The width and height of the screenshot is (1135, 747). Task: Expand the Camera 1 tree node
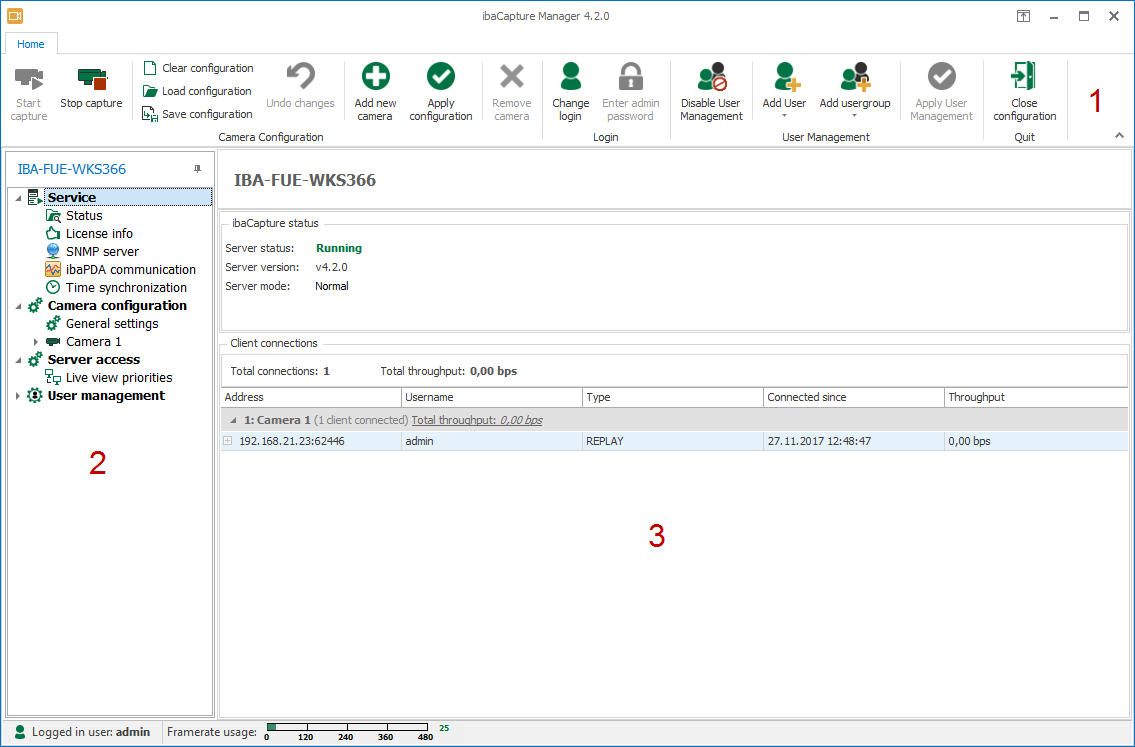tap(36, 342)
